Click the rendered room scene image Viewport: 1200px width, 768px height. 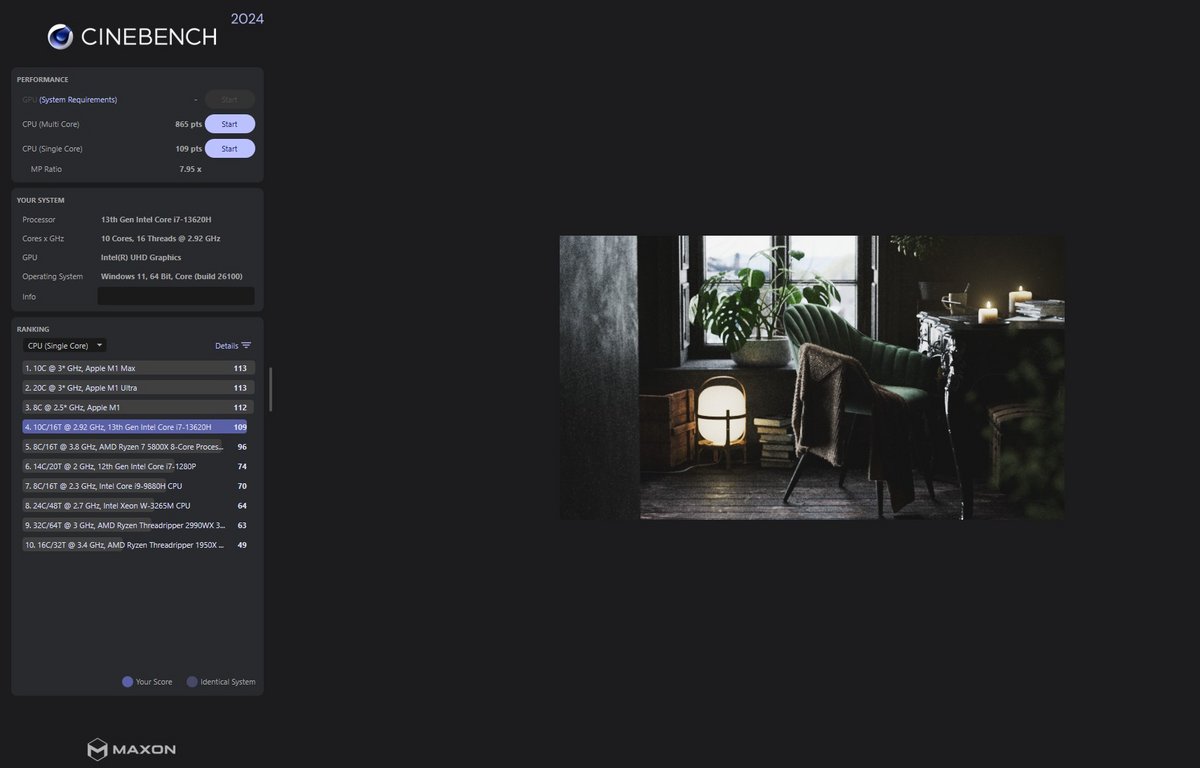[811, 377]
